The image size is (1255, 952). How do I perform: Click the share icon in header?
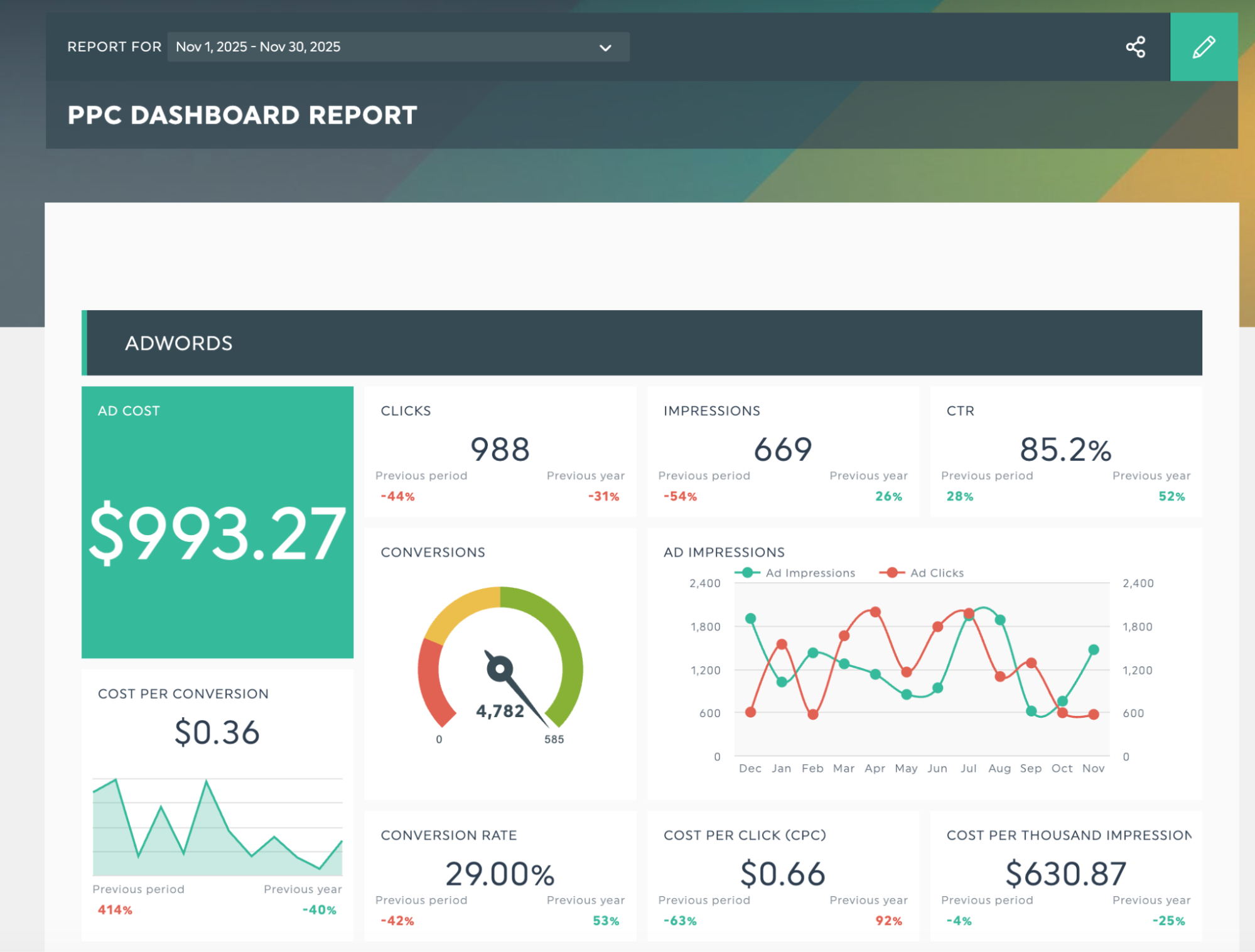tap(1135, 47)
